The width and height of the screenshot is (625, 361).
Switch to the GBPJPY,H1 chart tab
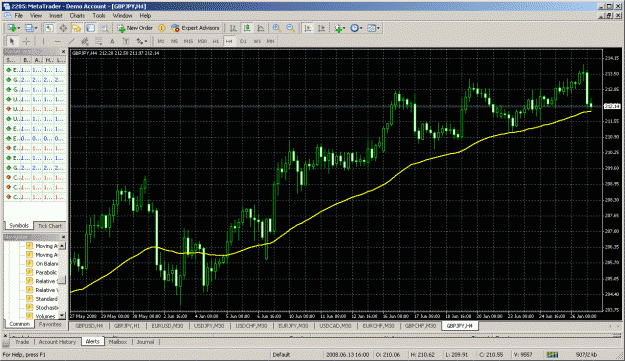[x=126, y=326]
